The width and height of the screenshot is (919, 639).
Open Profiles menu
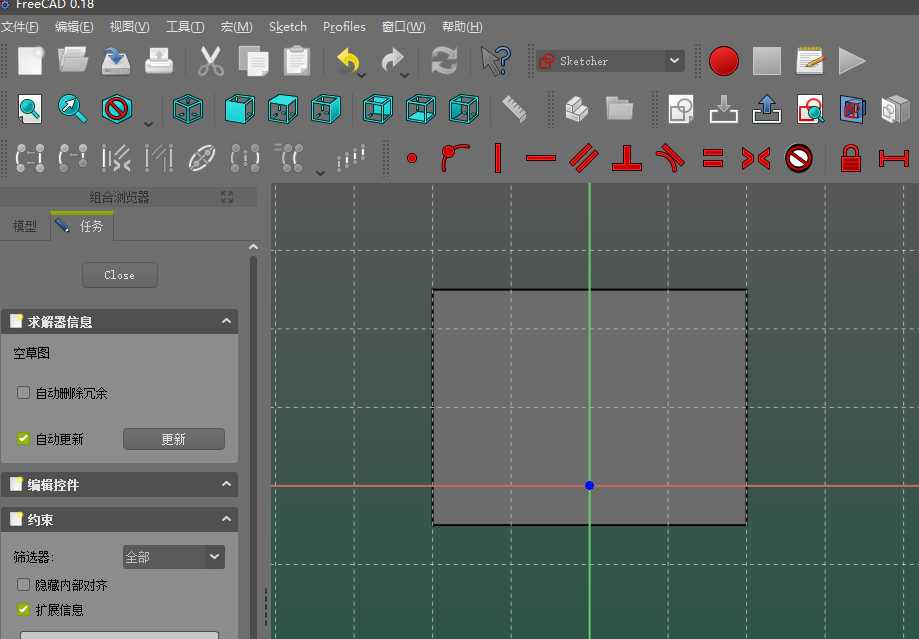(344, 27)
